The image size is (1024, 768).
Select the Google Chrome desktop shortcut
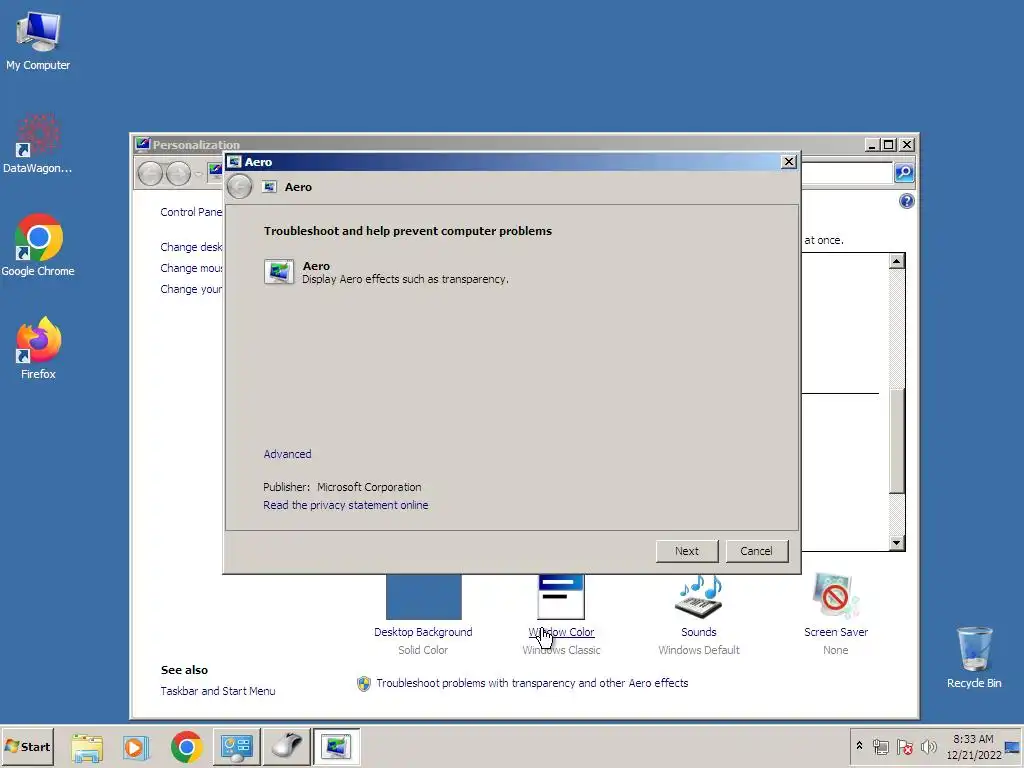pos(38,246)
